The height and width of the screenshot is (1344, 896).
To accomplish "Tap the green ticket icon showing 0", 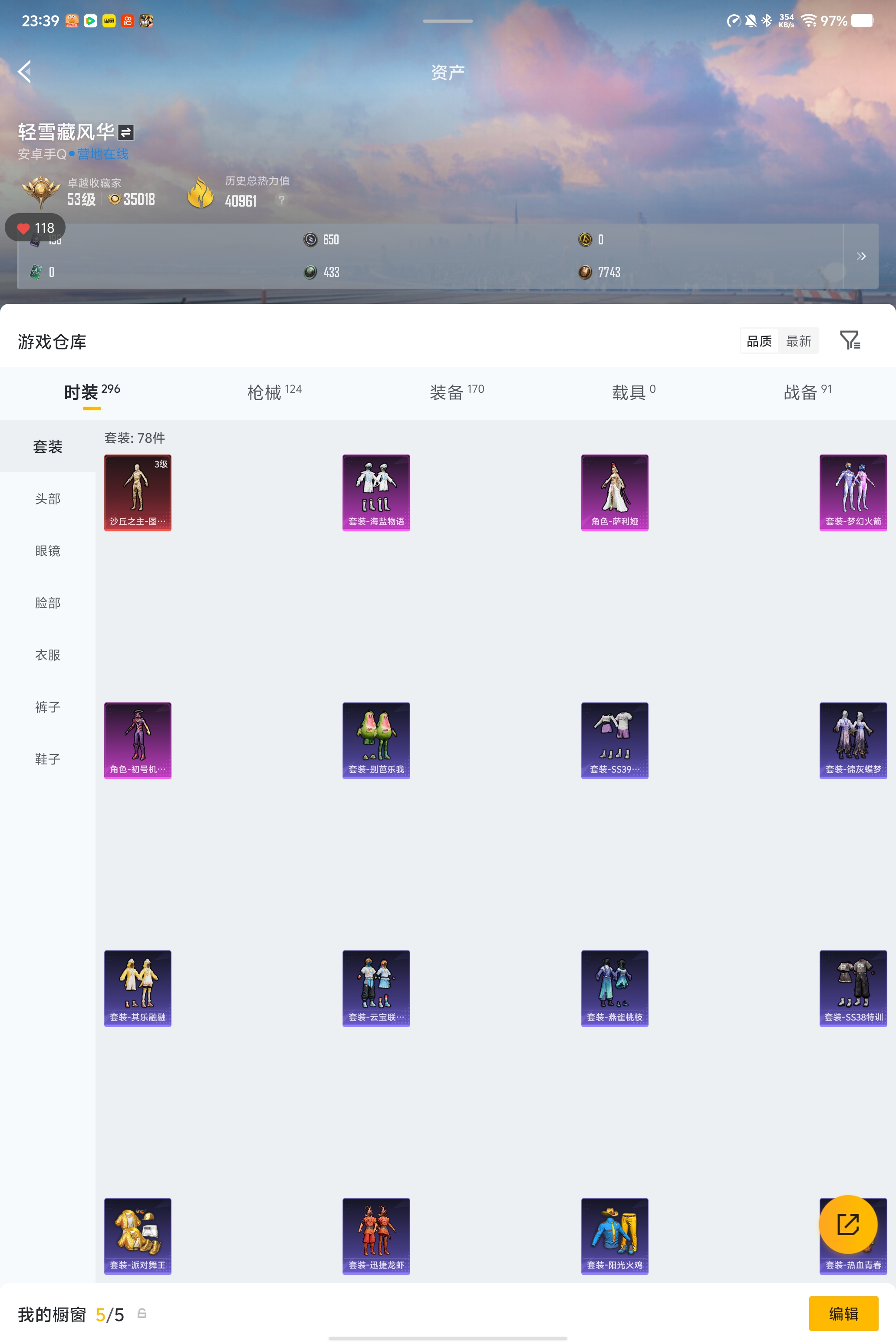I will point(36,272).
